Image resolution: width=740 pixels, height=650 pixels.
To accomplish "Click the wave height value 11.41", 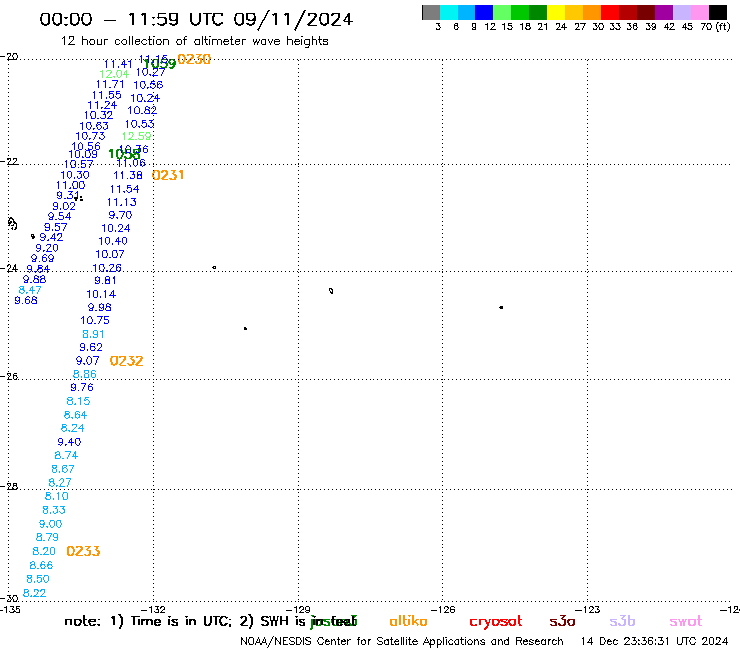I will (118, 64).
